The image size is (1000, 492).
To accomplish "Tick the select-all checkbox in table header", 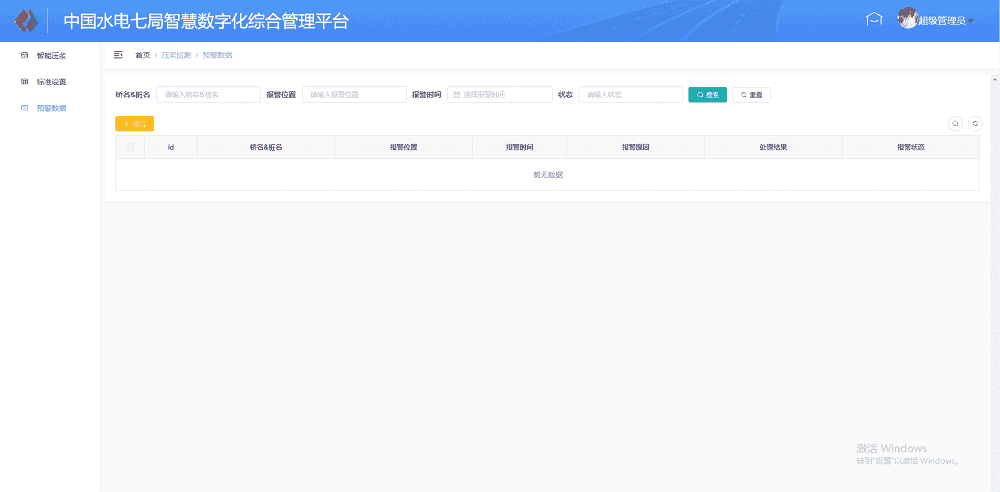I will coord(130,147).
